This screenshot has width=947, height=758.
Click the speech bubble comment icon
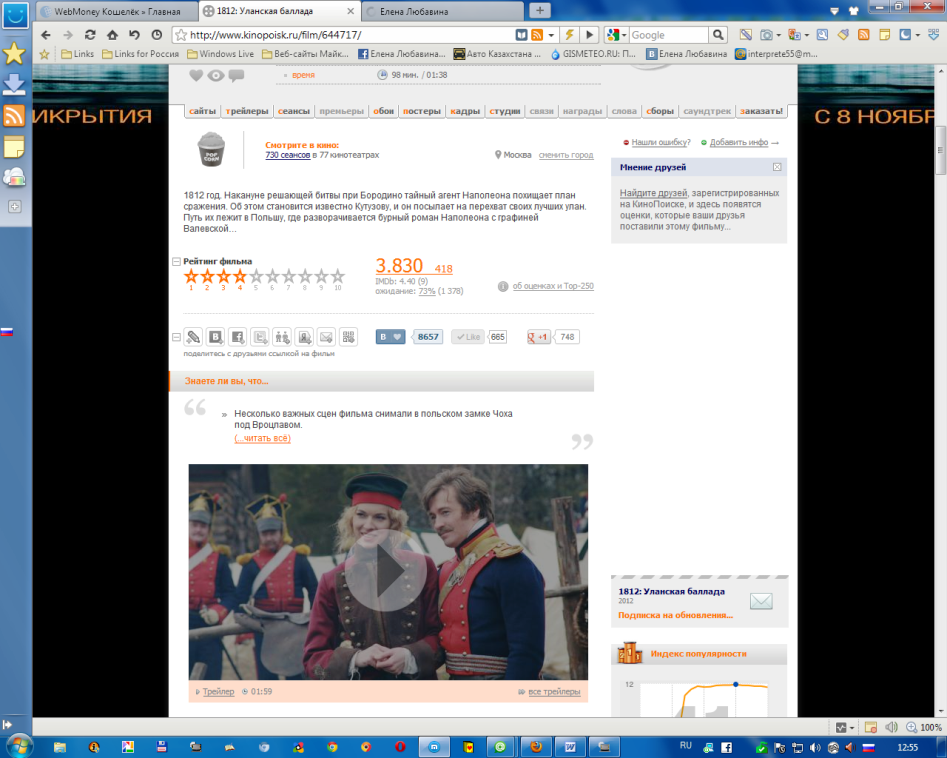point(236,75)
